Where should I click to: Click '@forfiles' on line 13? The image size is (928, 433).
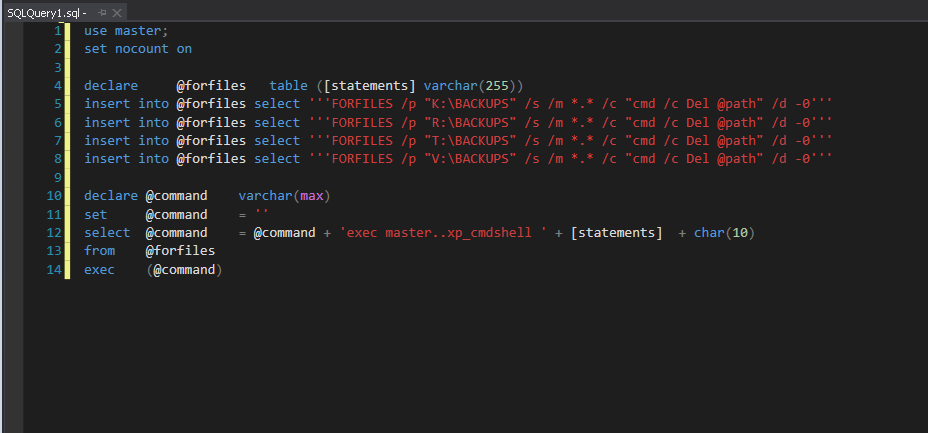pos(181,251)
